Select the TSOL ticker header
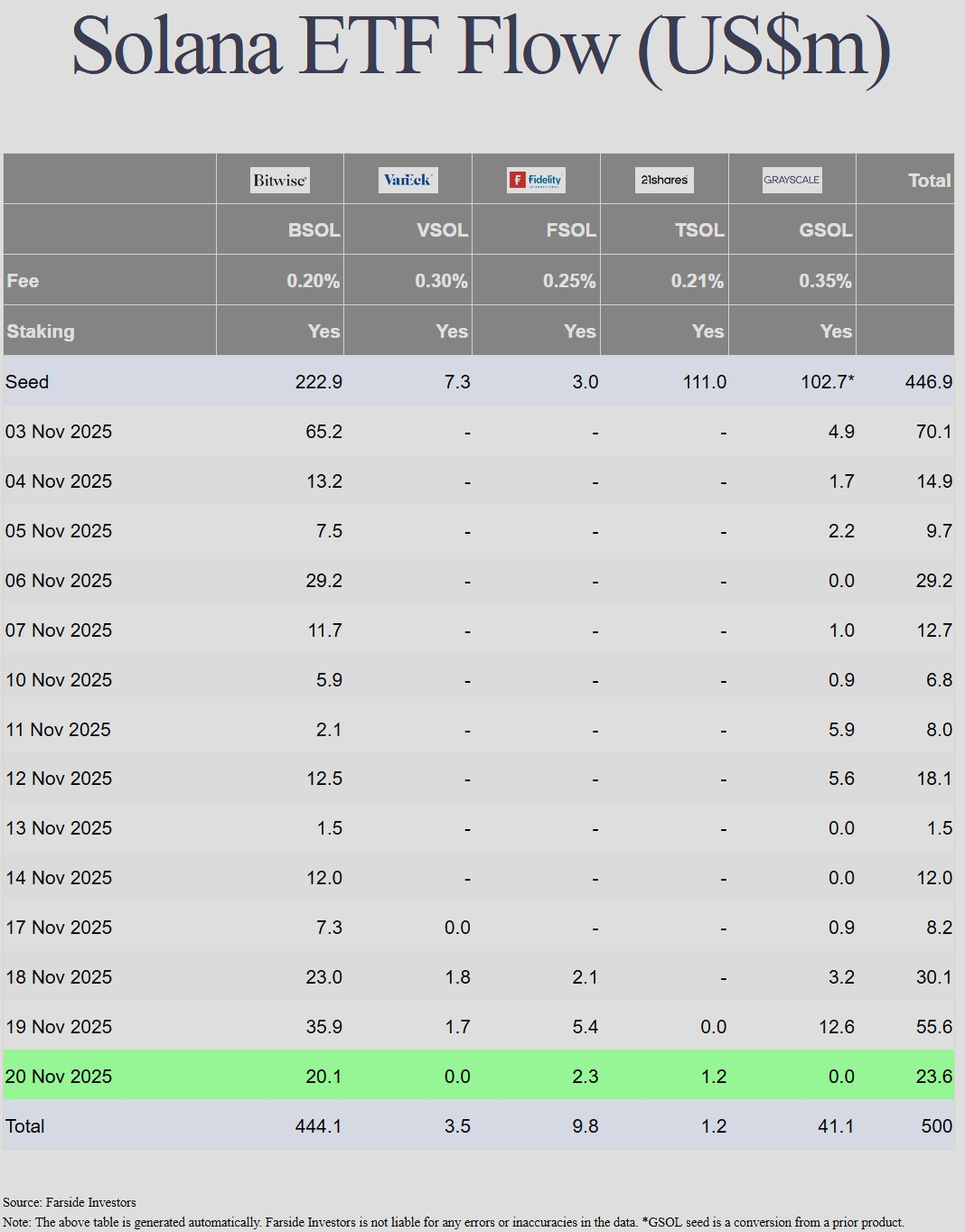Image resolution: width=965 pixels, height=1232 pixels. 699,230
